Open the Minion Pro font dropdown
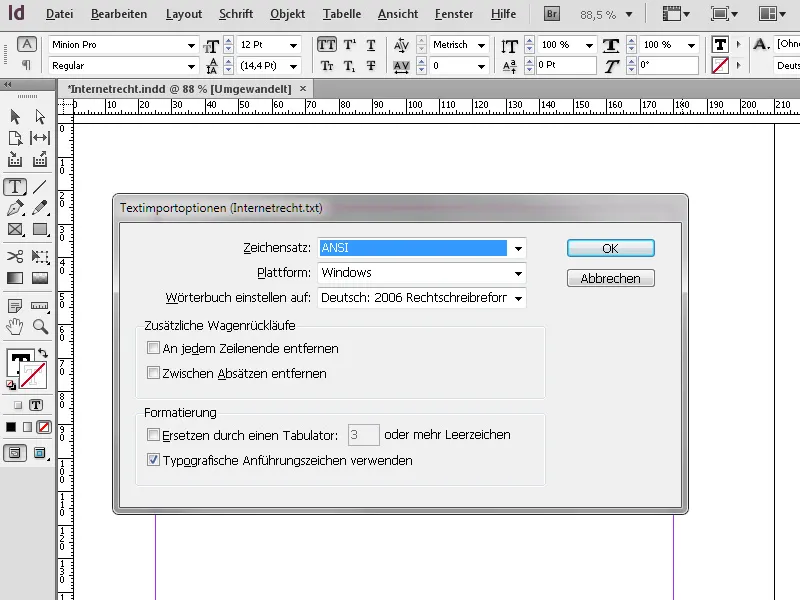This screenshot has height=600, width=800. coord(191,45)
